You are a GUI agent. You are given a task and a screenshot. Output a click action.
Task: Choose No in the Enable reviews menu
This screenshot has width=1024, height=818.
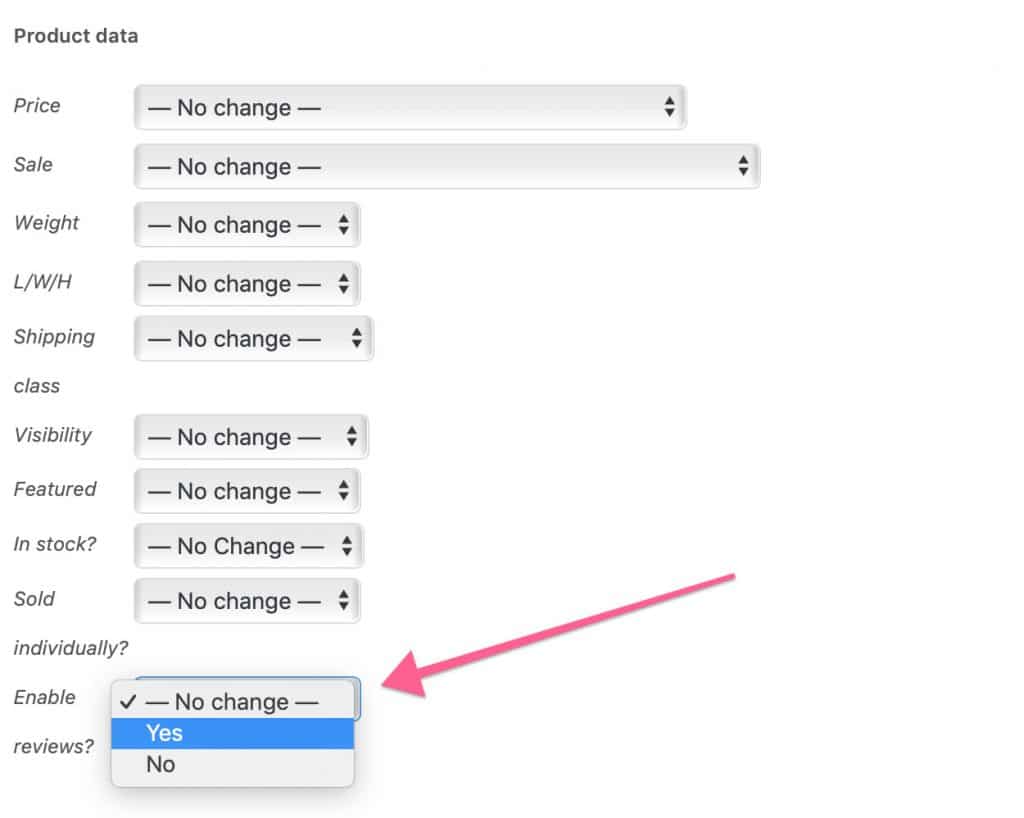[x=233, y=765]
